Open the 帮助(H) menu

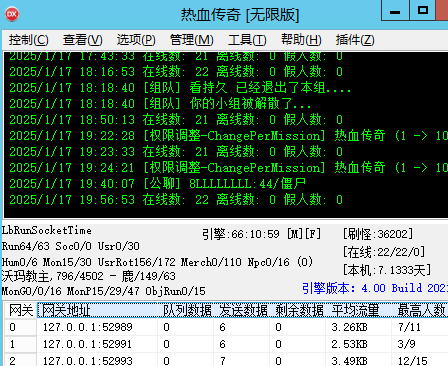point(301,40)
